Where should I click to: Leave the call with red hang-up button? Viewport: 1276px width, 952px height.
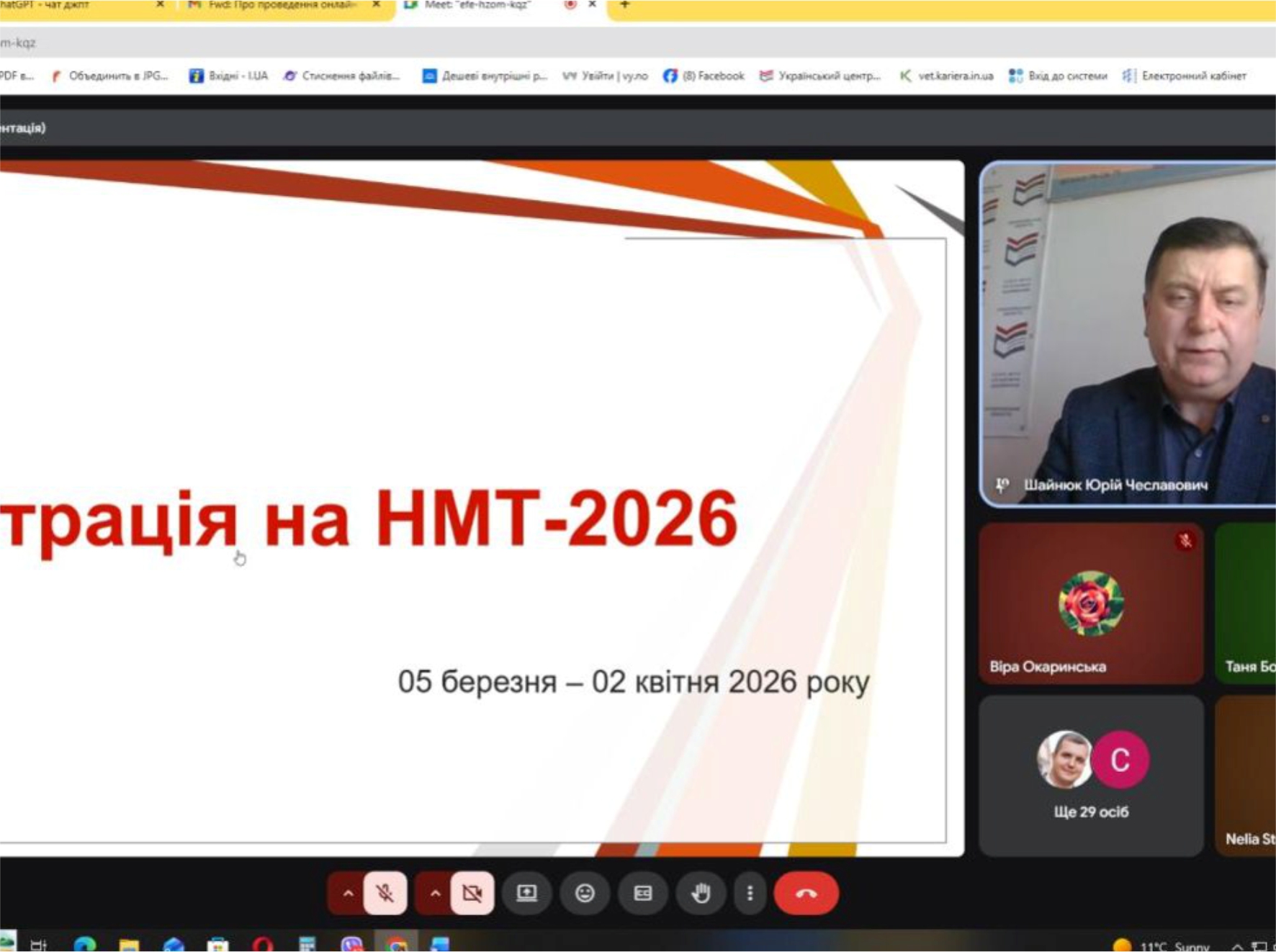[x=806, y=894]
